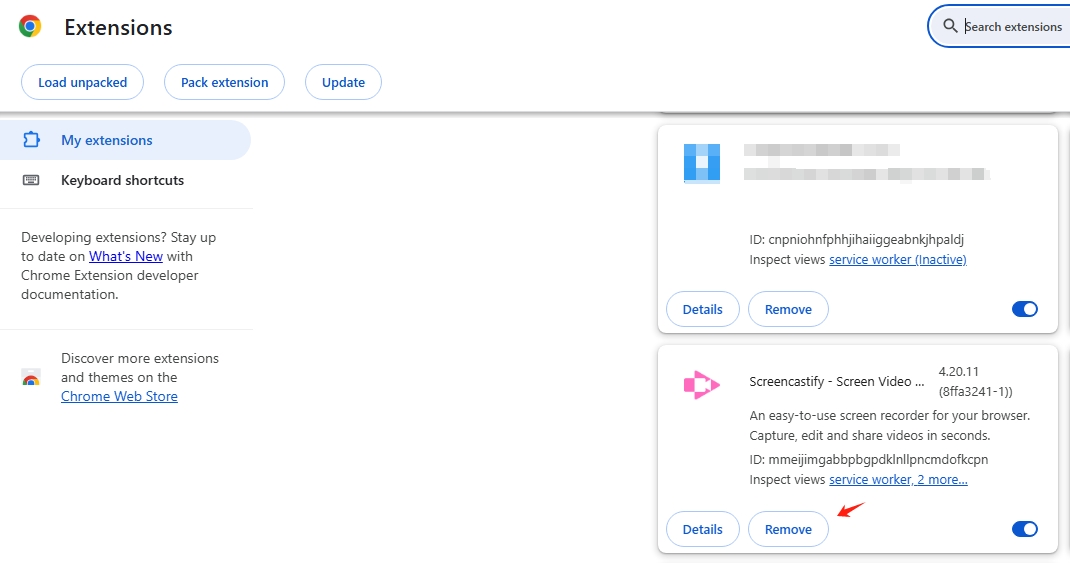Click the blurred blue extension icon
Screen dimensions: 1070x563
point(702,164)
